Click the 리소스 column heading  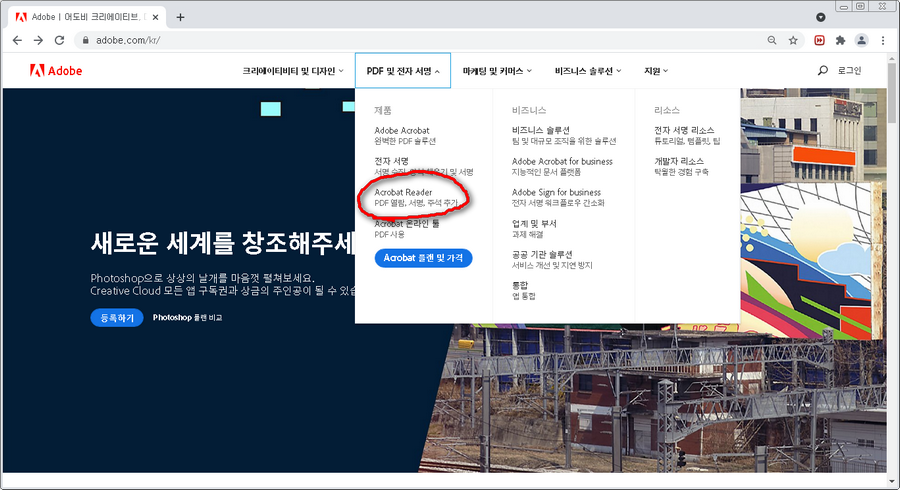[x=666, y=110]
